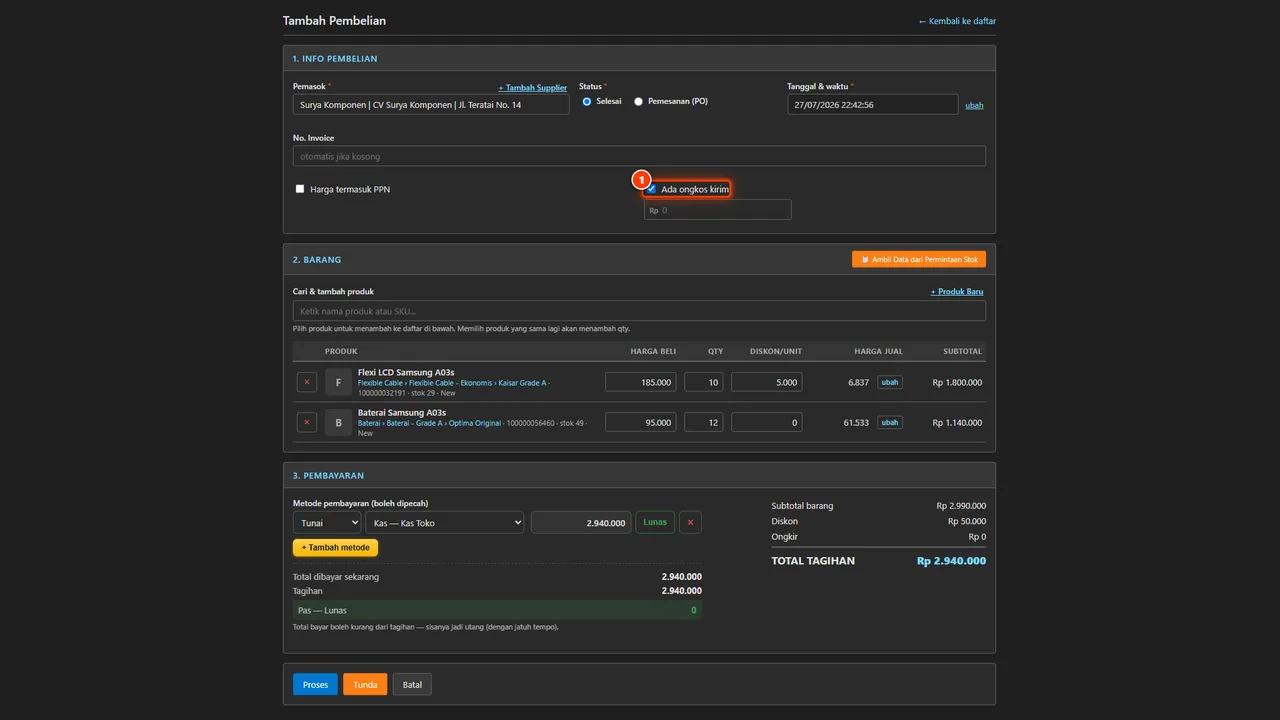Edit harga beli 95.000 field
The image size is (1280, 720).
click(641, 422)
